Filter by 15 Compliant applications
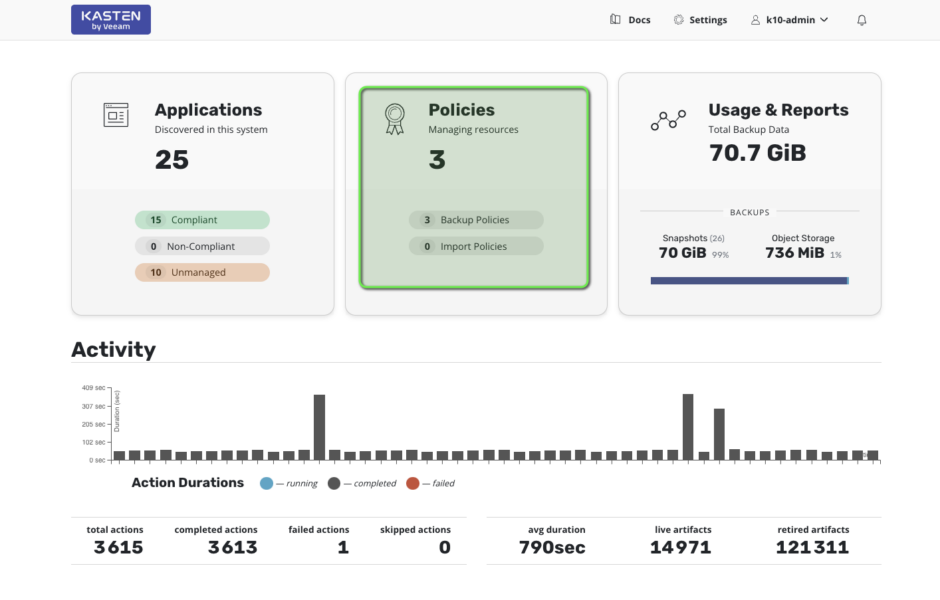This screenshot has height=600, width=940. click(x=202, y=220)
